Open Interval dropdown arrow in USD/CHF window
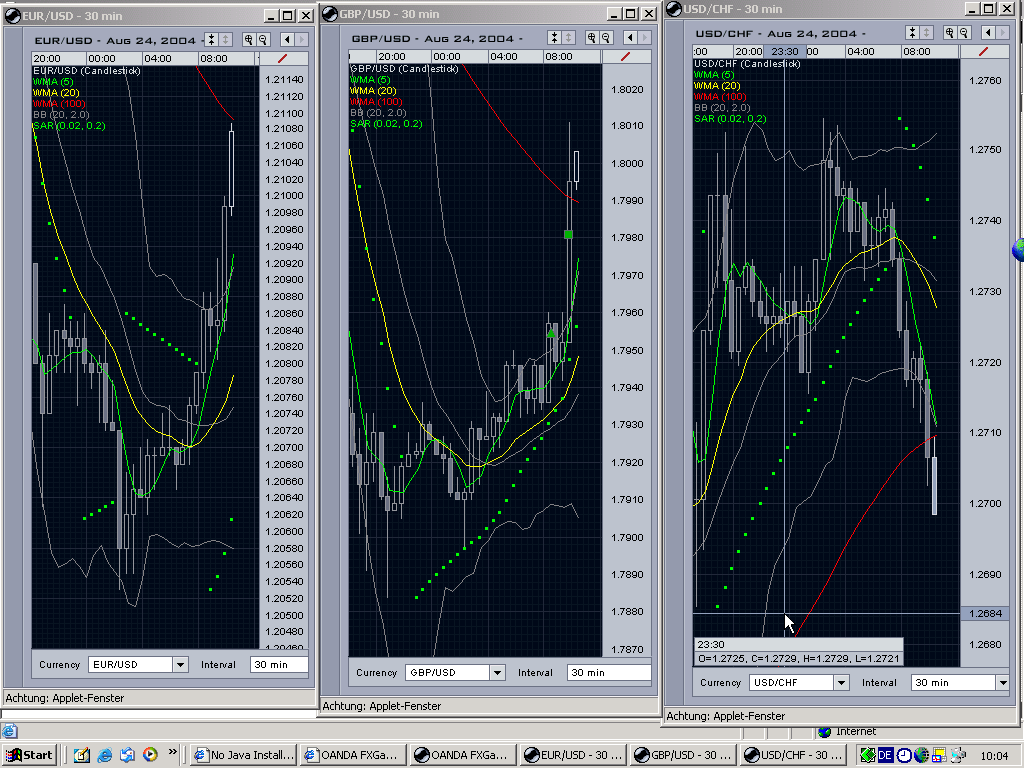The width and height of the screenshot is (1024, 768). [1002, 682]
